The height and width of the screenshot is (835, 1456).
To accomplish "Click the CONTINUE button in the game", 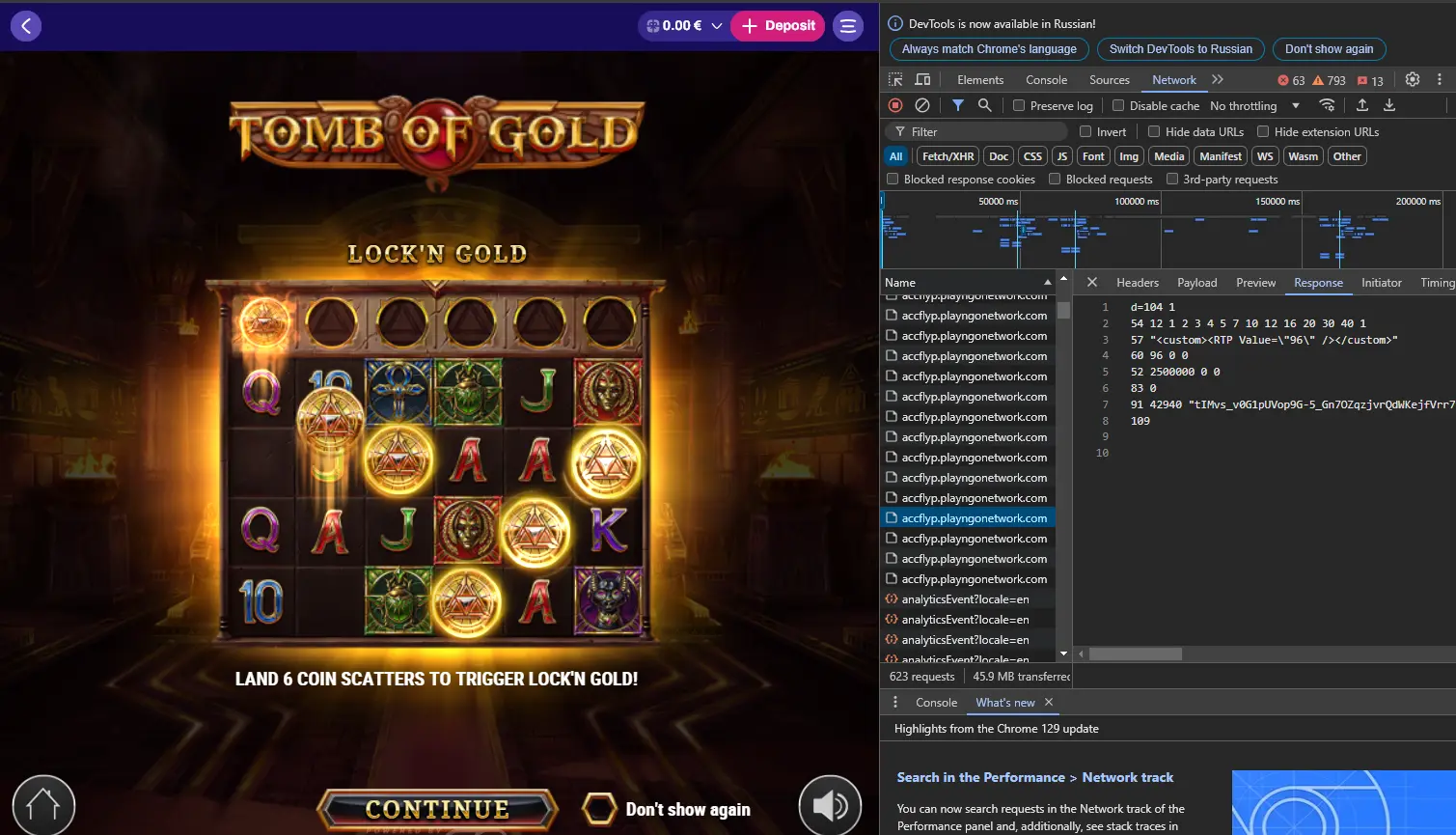I will [437, 809].
